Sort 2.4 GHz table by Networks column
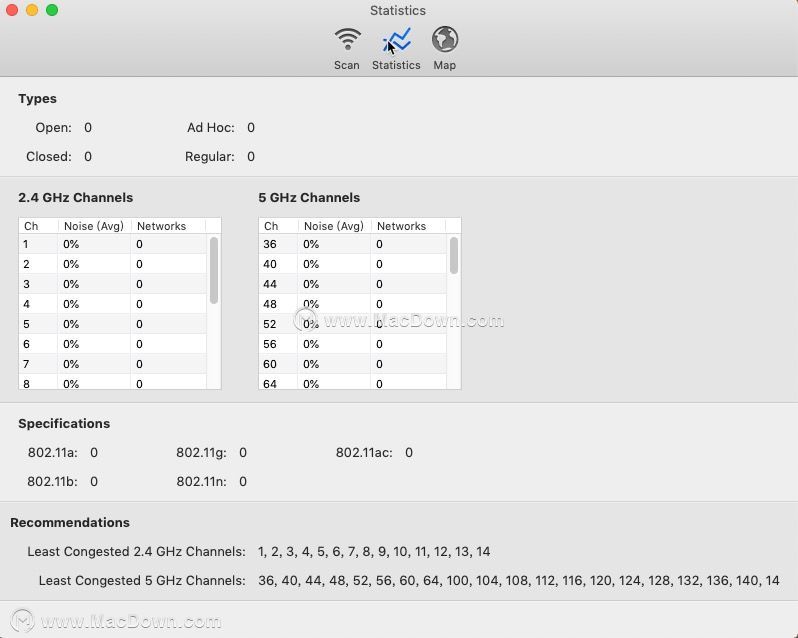The image size is (798, 638). [x=168, y=226]
